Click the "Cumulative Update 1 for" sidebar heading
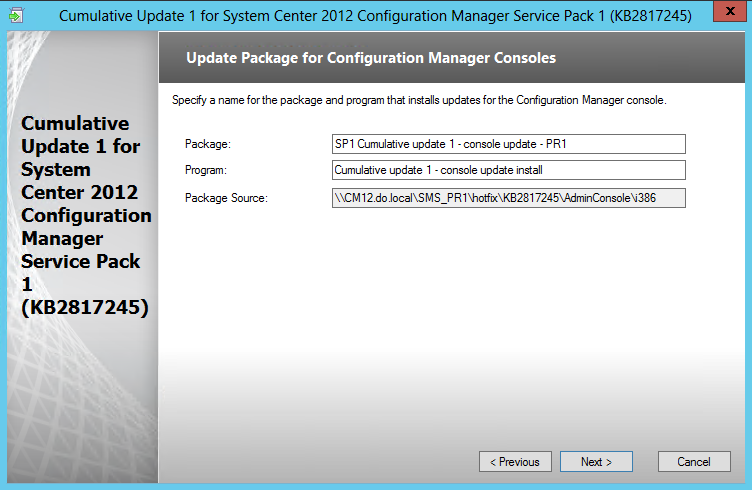This screenshot has height=490, width=752. pyautogui.click(x=81, y=135)
